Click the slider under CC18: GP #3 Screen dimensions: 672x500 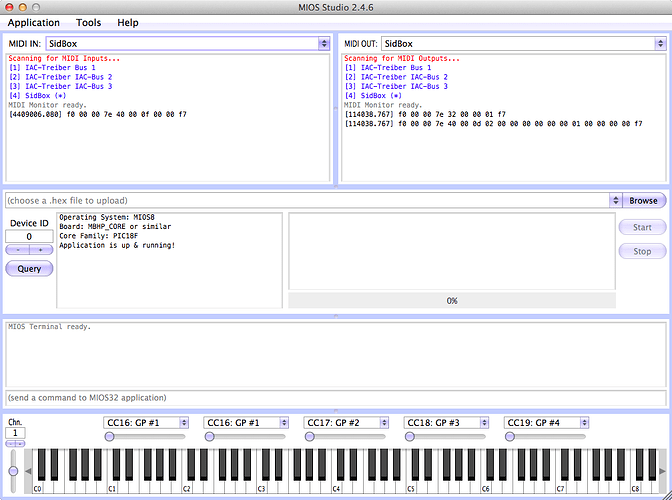pos(446,437)
